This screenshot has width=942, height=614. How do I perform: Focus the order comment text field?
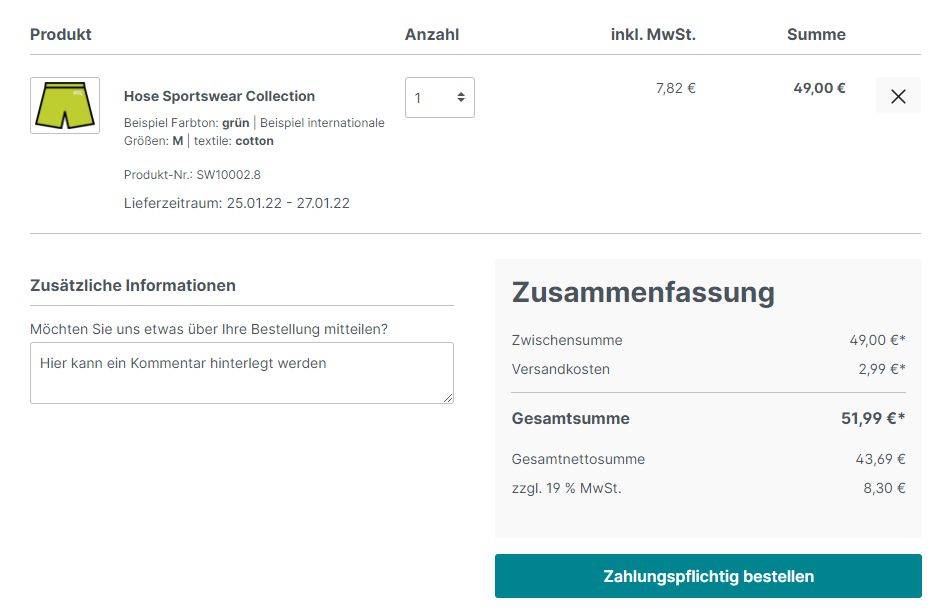point(241,372)
